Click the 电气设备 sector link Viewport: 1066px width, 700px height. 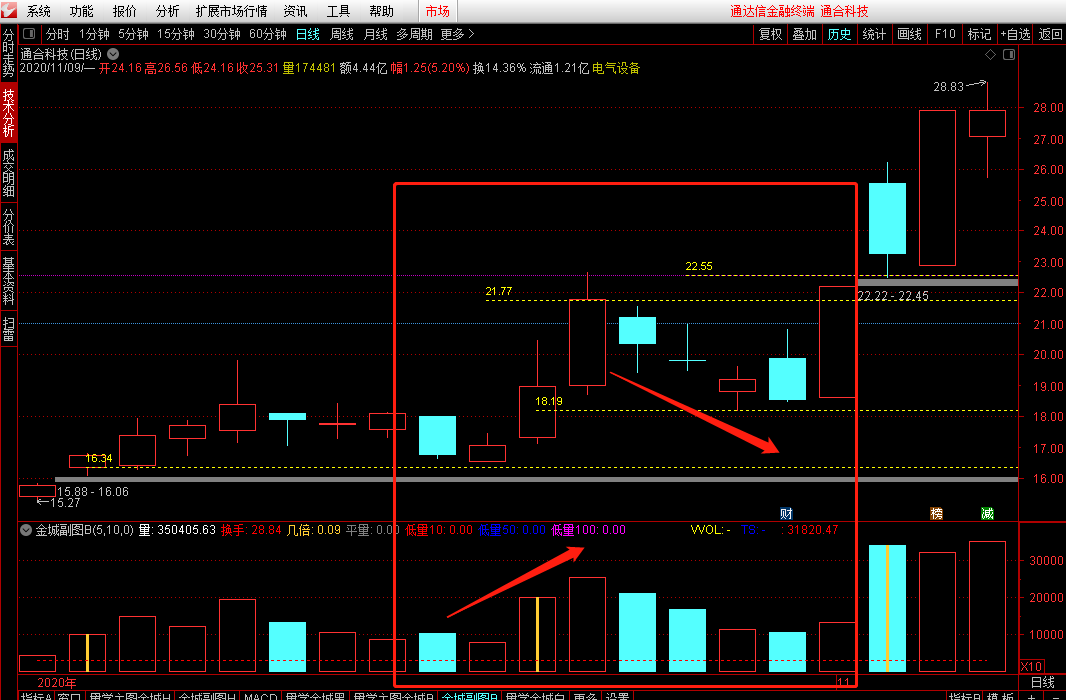(x=616, y=68)
